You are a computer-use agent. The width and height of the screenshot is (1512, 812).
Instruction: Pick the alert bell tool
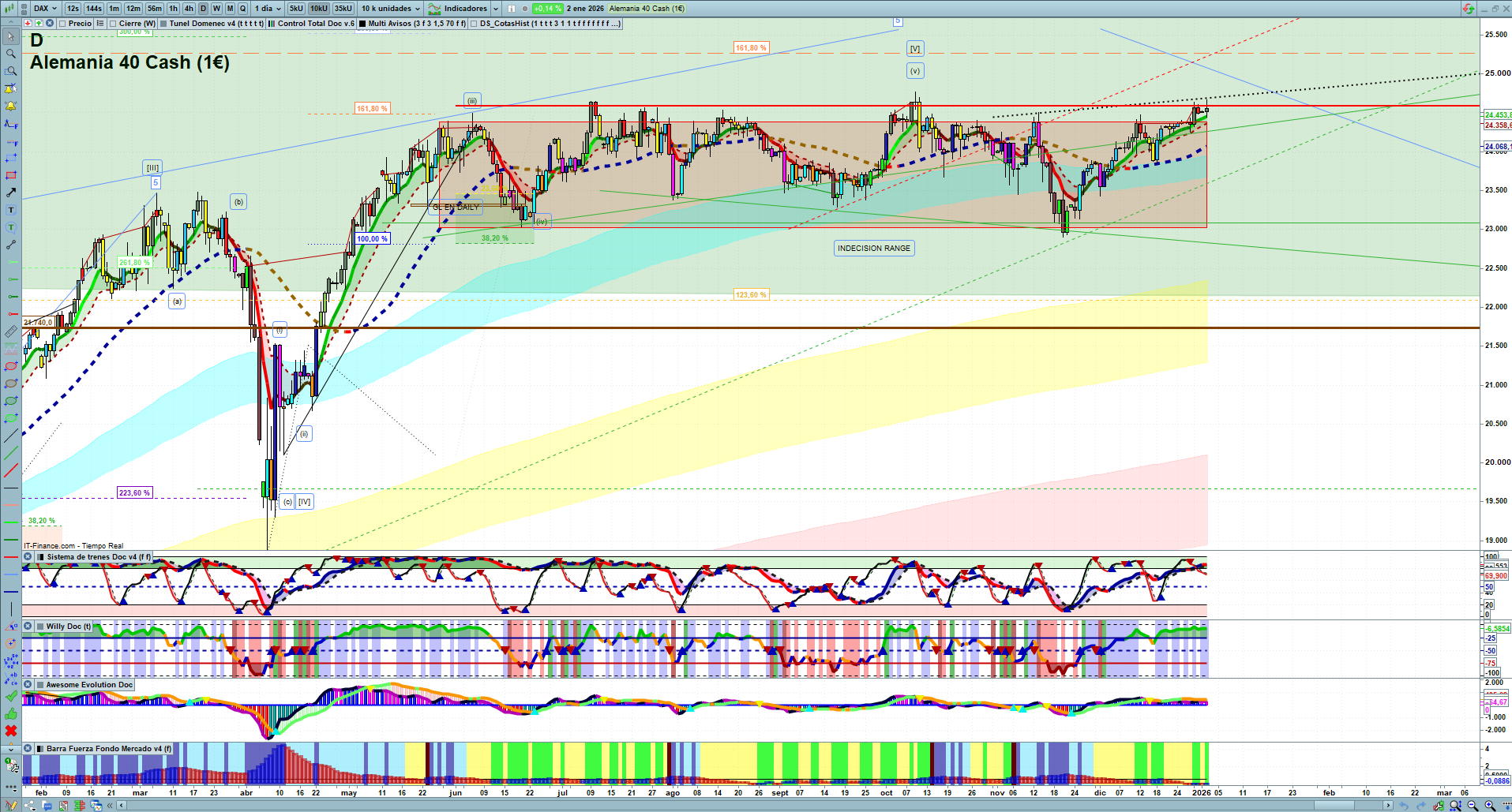11,106
